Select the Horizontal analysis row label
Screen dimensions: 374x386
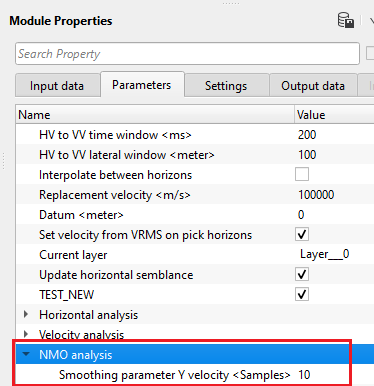click(88, 315)
